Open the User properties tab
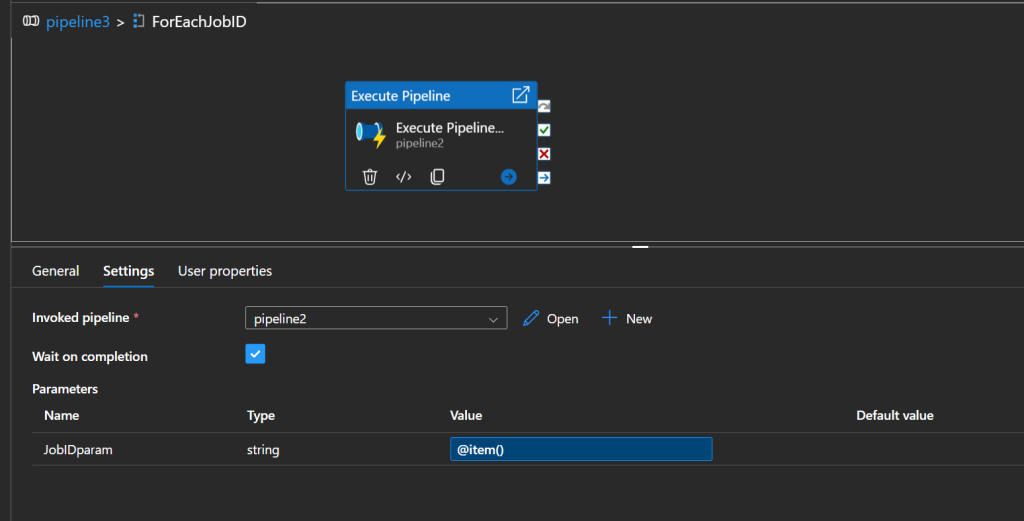Viewport: 1024px width, 521px height. (x=225, y=271)
